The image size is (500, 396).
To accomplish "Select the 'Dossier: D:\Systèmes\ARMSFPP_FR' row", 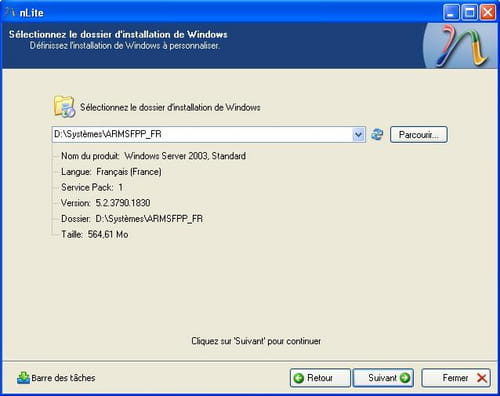I will [132, 219].
